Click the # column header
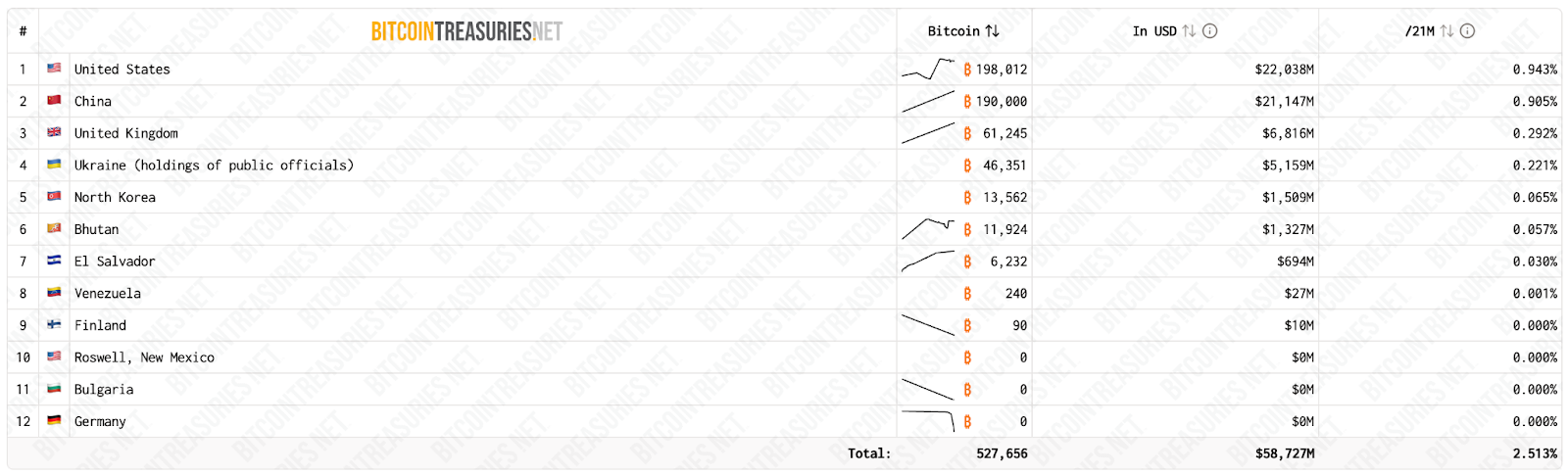Viewport: 1568px width, 475px height. coord(23,31)
